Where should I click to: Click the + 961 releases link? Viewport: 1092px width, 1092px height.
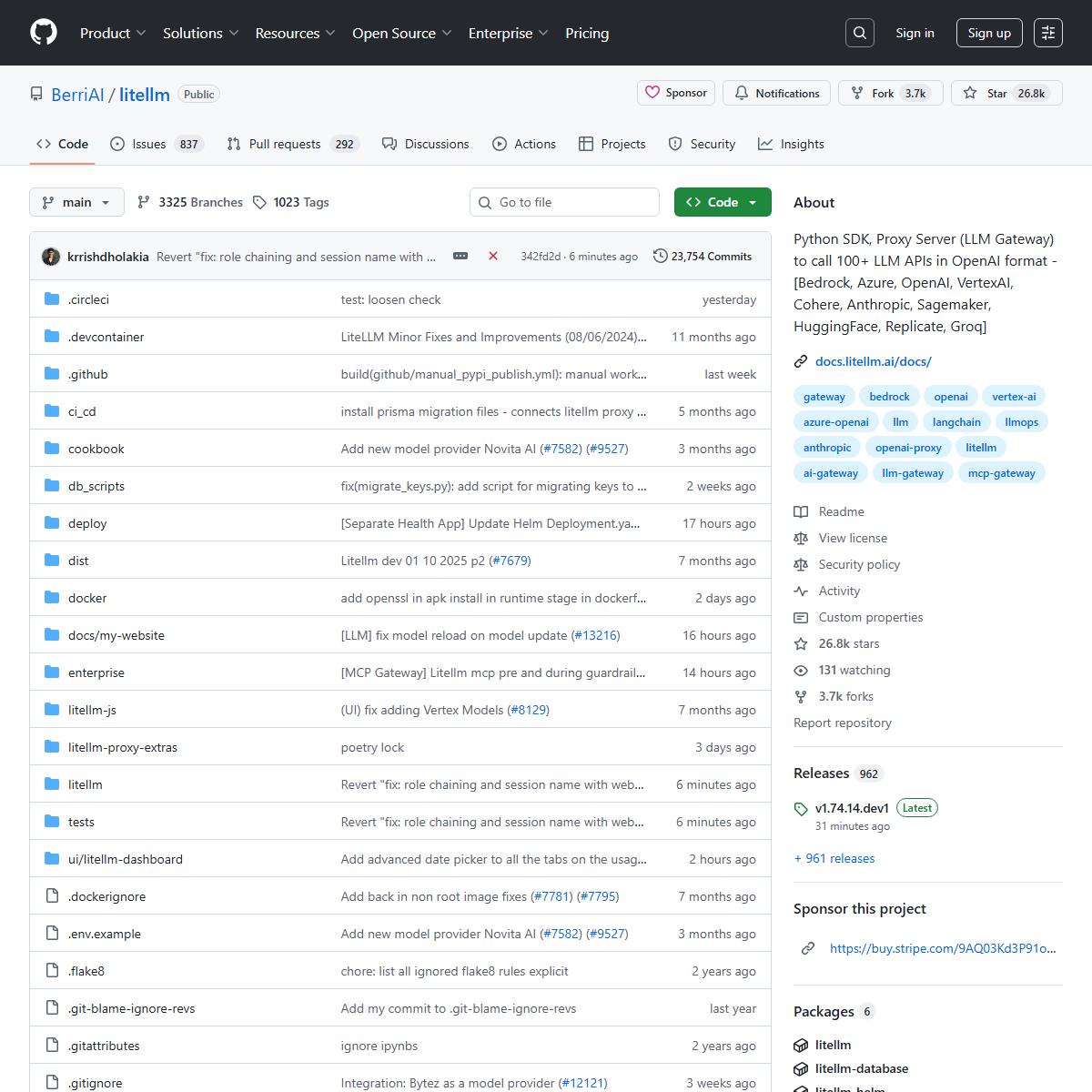pyautogui.click(x=834, y=858)
